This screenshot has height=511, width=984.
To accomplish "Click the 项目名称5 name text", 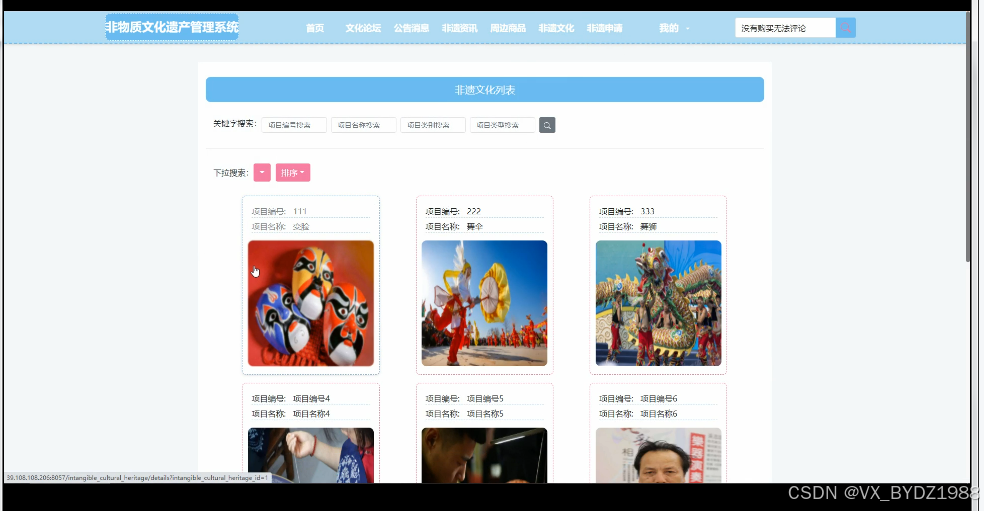I will (485, 414).
